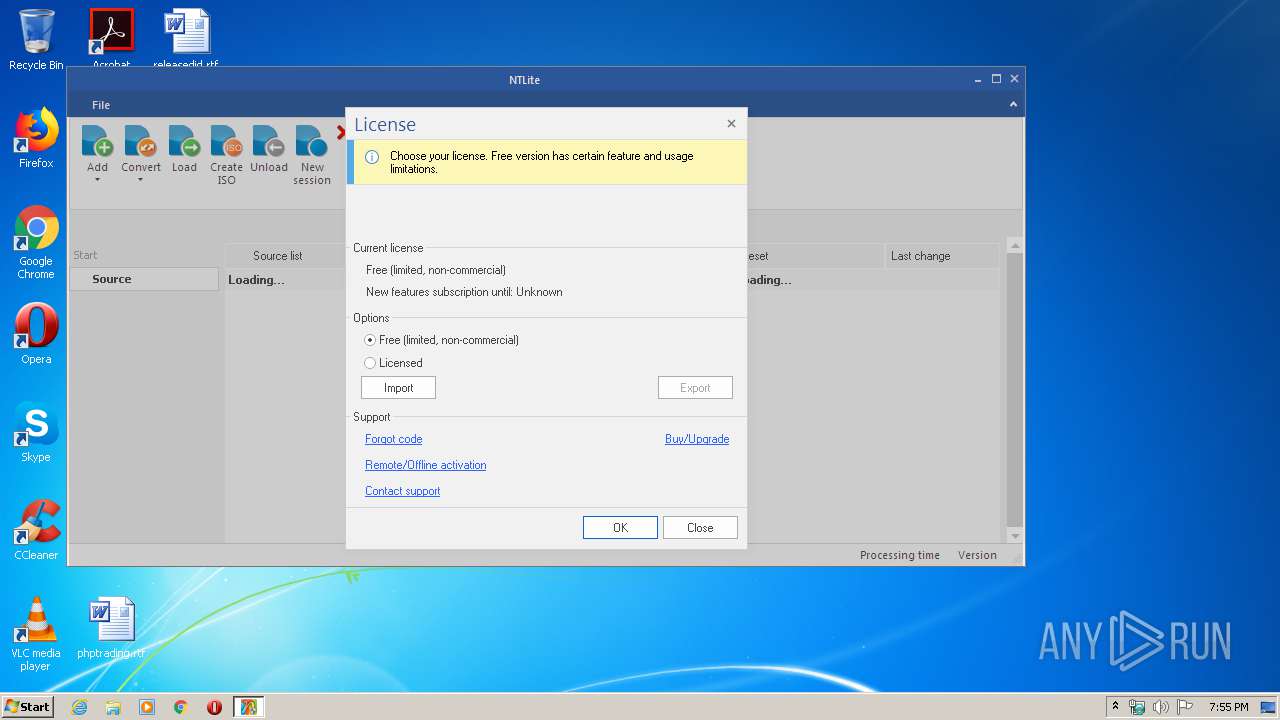
Task: Open the Remote/Offline activation link
Action: (x=425, y=465)
